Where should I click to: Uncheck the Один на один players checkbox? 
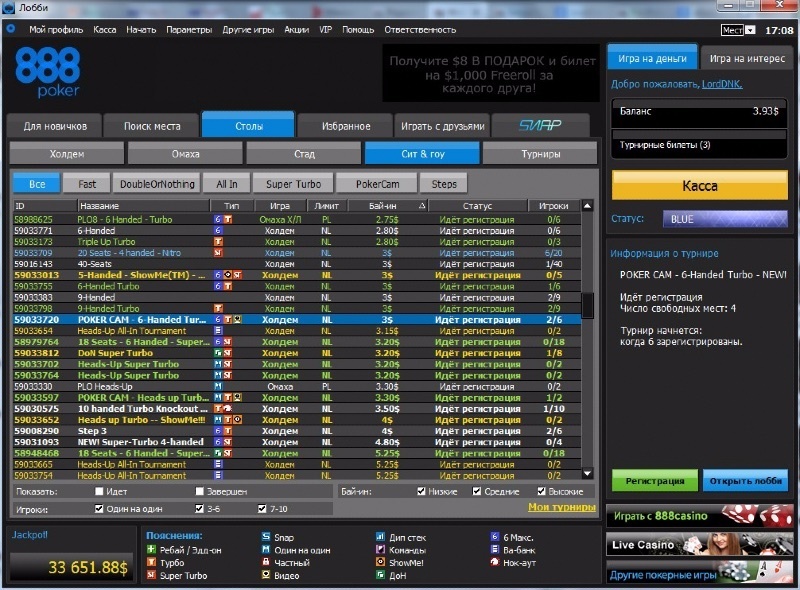coord(99,508)
